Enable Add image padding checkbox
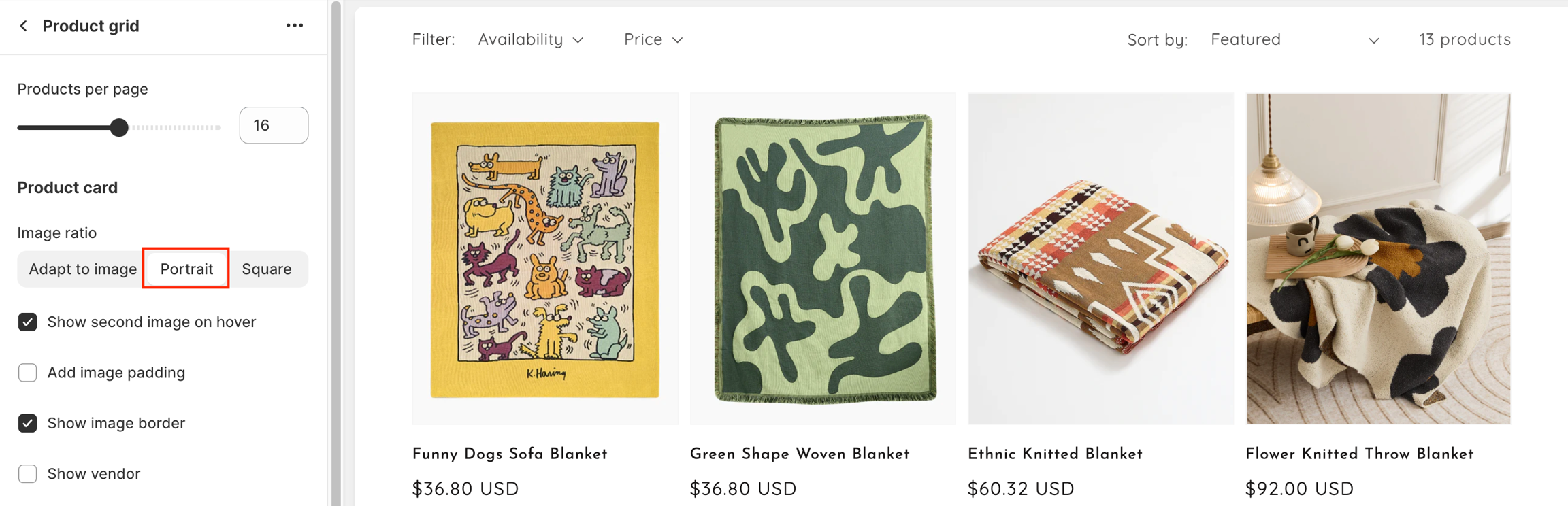 (28, 373)
